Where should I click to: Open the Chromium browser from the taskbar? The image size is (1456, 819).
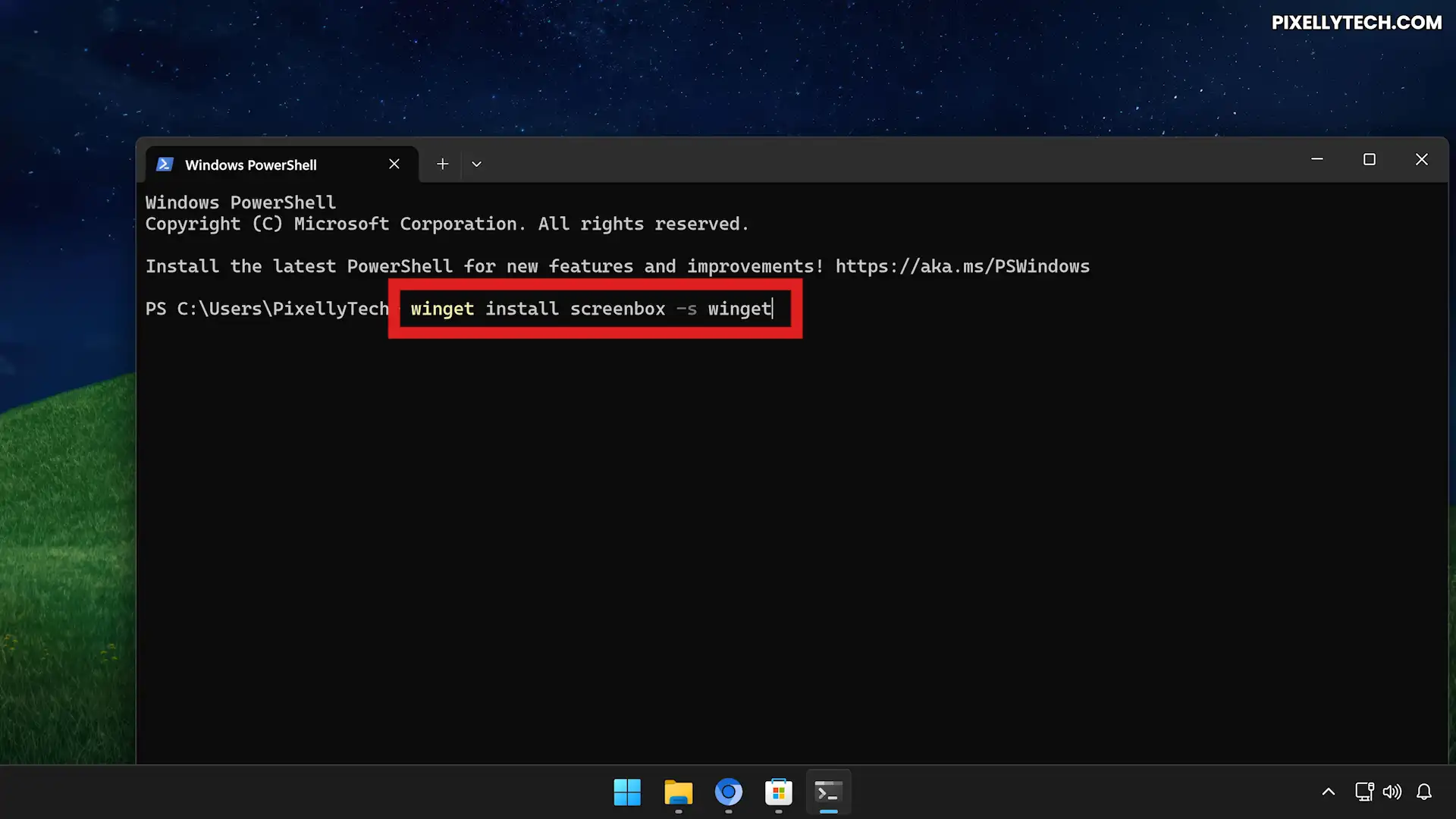tap(729, 792)
